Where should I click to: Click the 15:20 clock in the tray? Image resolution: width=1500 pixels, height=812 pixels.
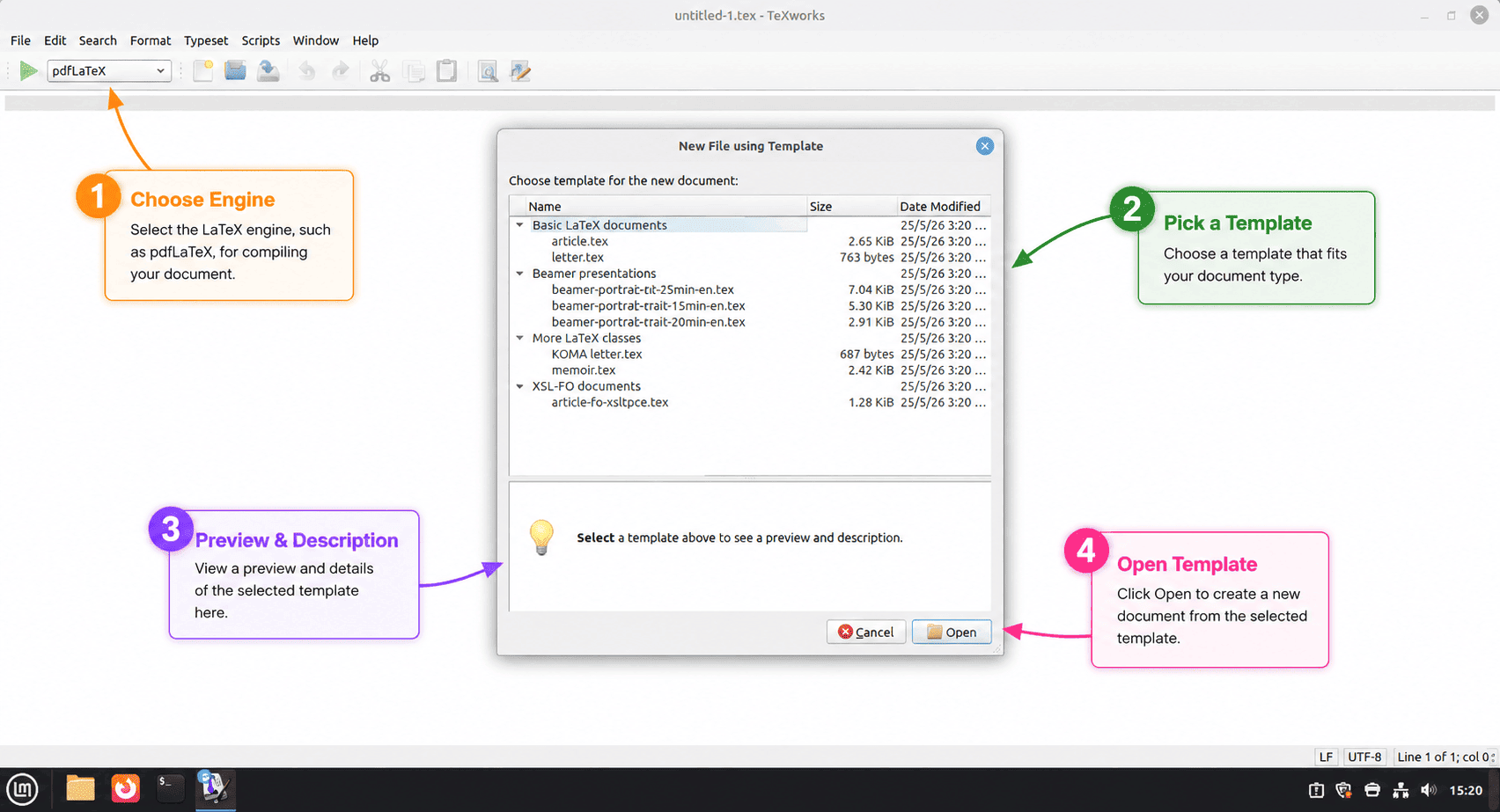1466,790
